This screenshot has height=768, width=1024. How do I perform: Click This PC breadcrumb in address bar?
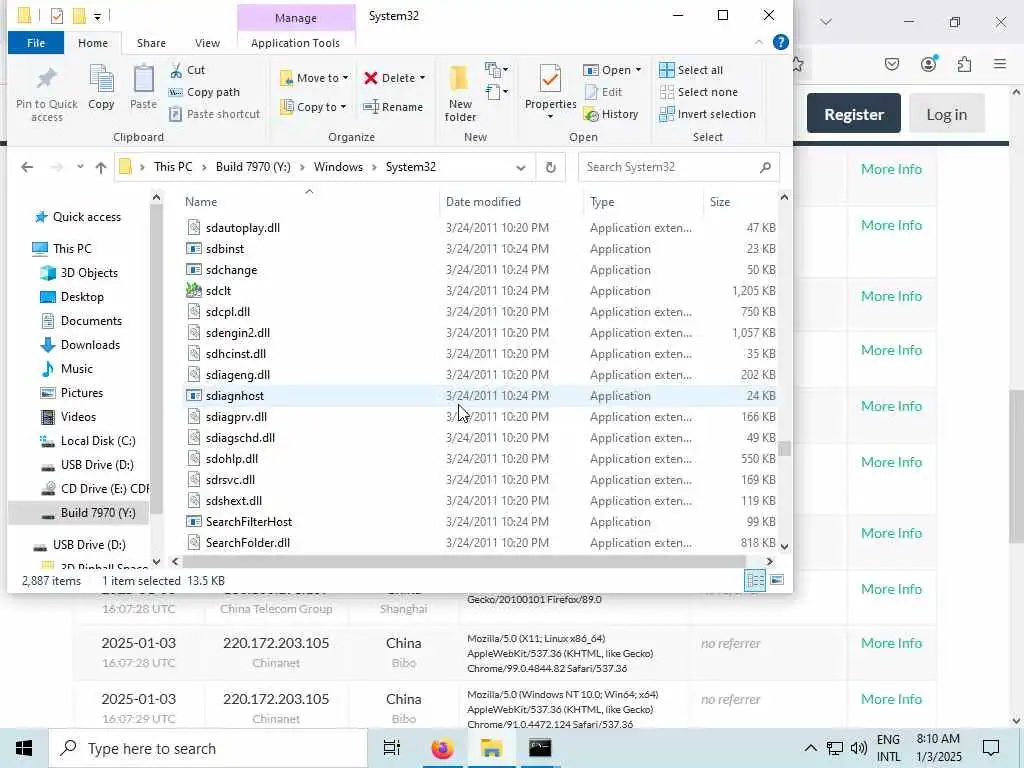click(173, 167)
